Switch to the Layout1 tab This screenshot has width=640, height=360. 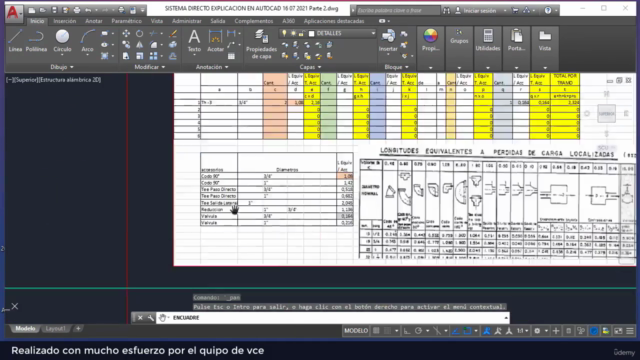(x=55, y=329)
